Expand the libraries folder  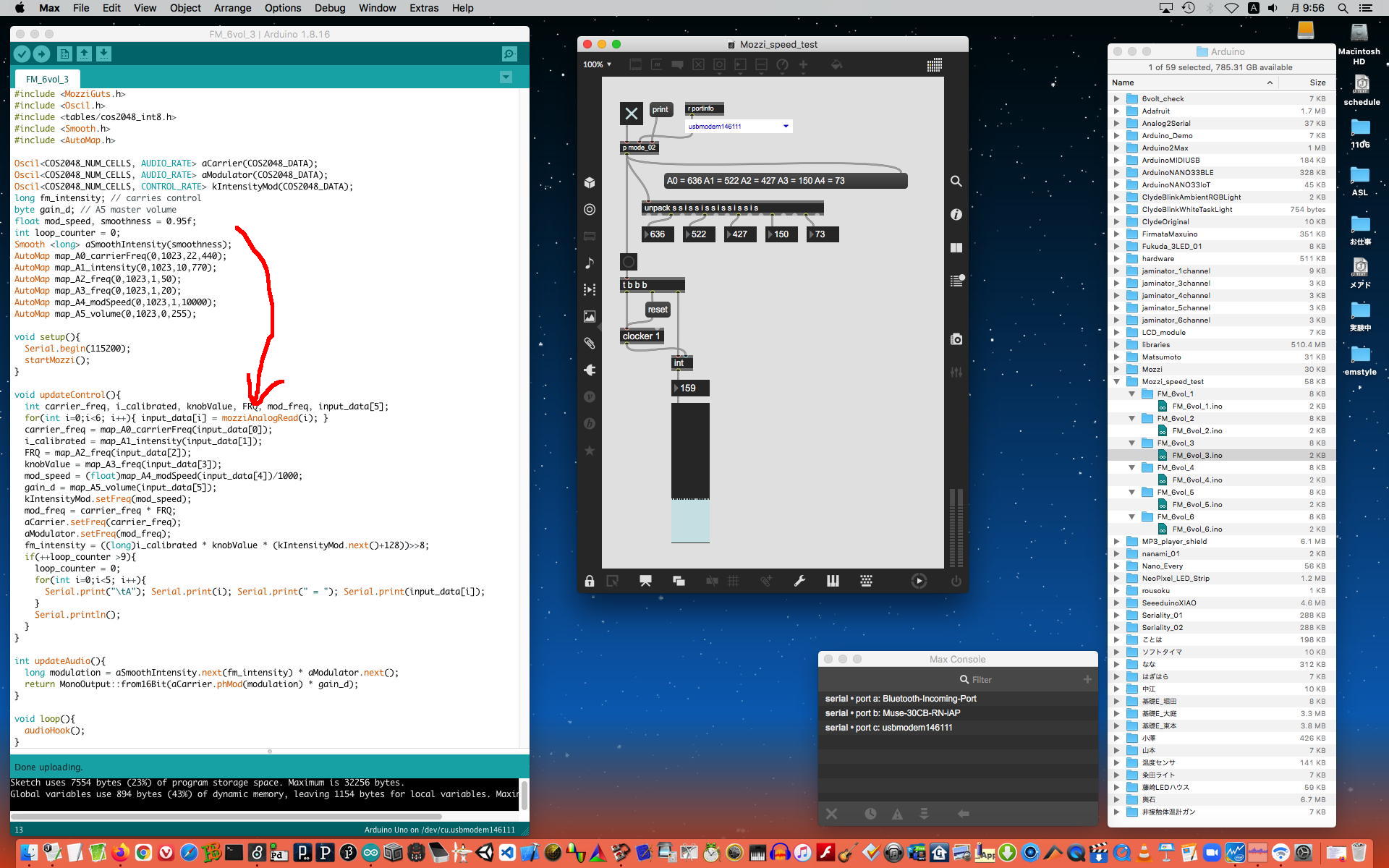tap(1117, 345)
